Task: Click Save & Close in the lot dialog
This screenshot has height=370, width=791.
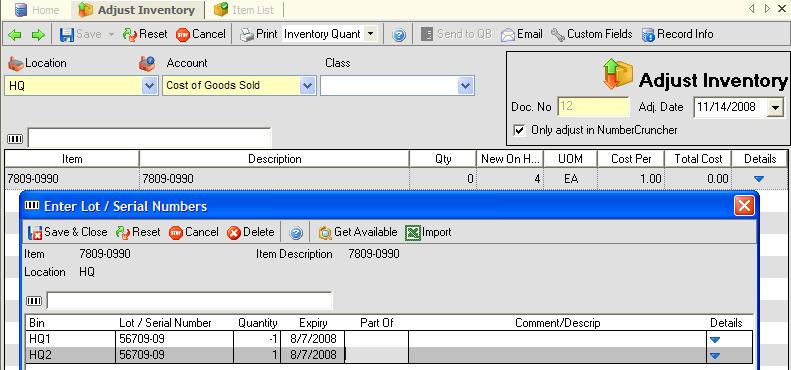Action: [x=68, y=232]
